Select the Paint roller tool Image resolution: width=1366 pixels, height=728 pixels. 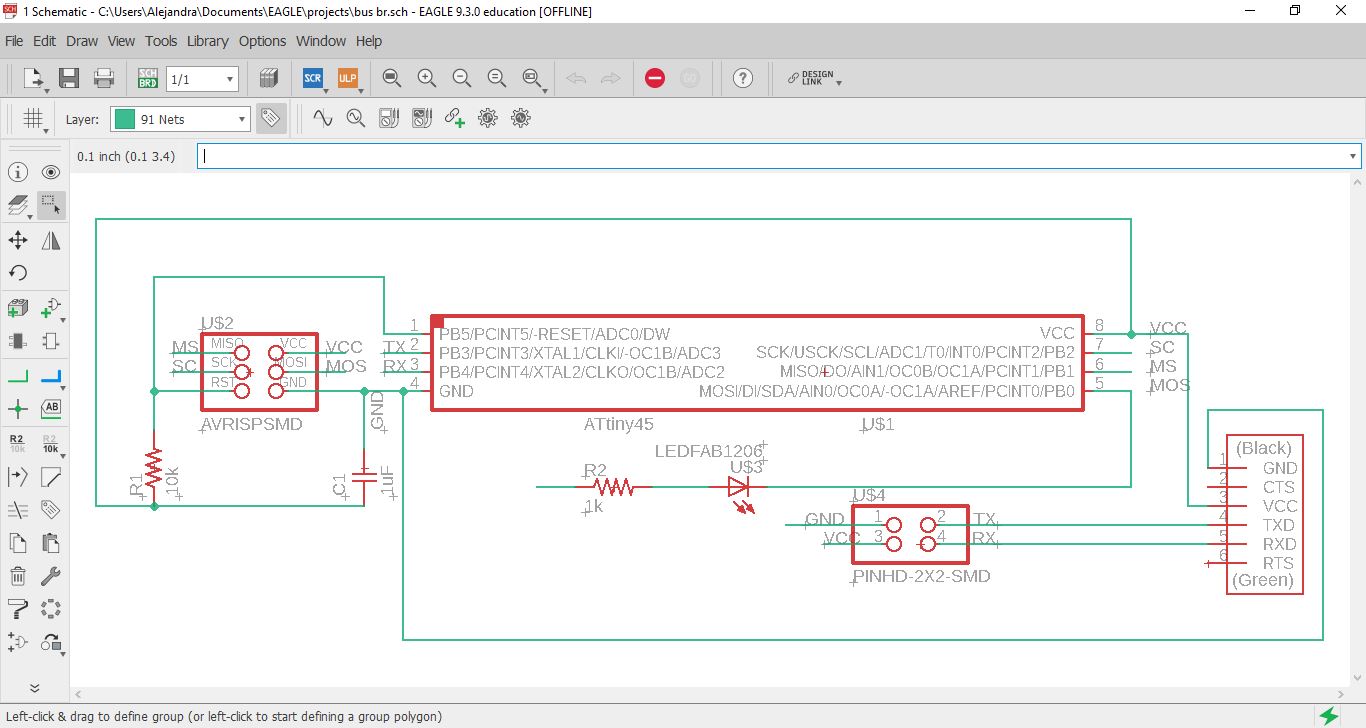click(x=18, y=608)
